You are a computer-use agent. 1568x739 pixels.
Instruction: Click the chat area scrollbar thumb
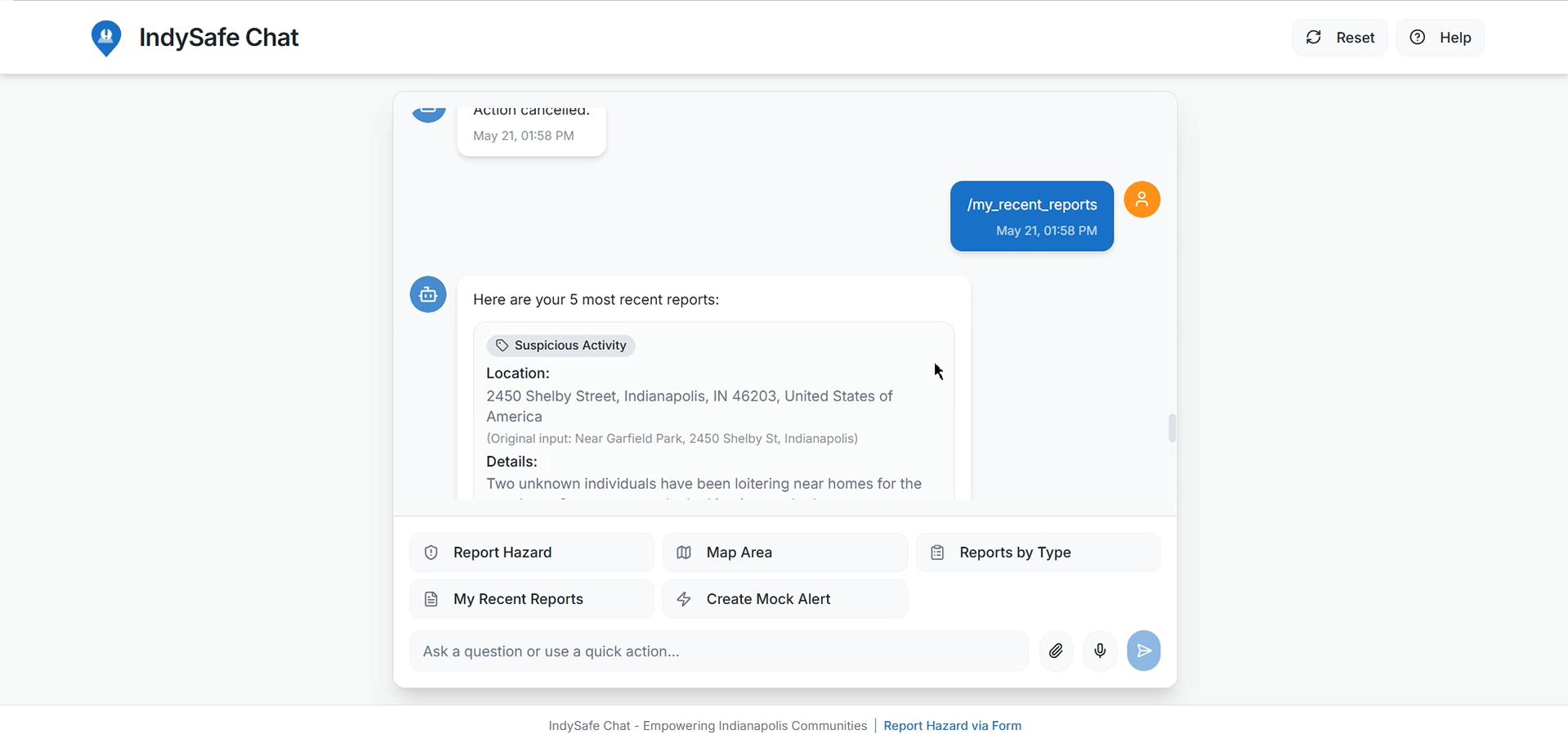(1173, 428)
